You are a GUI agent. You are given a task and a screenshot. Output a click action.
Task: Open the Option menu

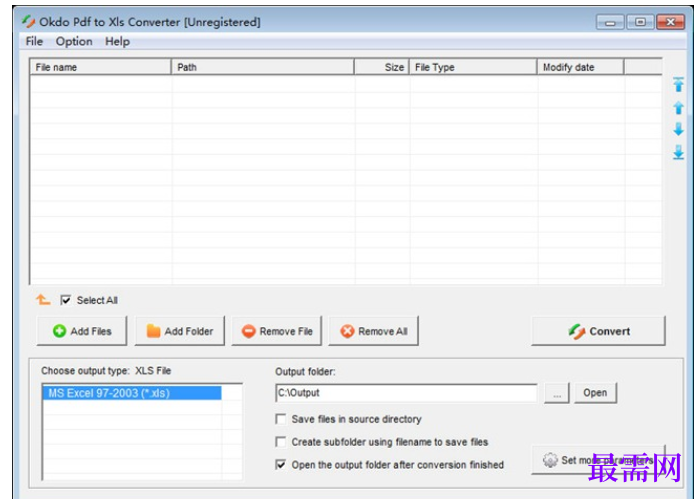point(74,42)
